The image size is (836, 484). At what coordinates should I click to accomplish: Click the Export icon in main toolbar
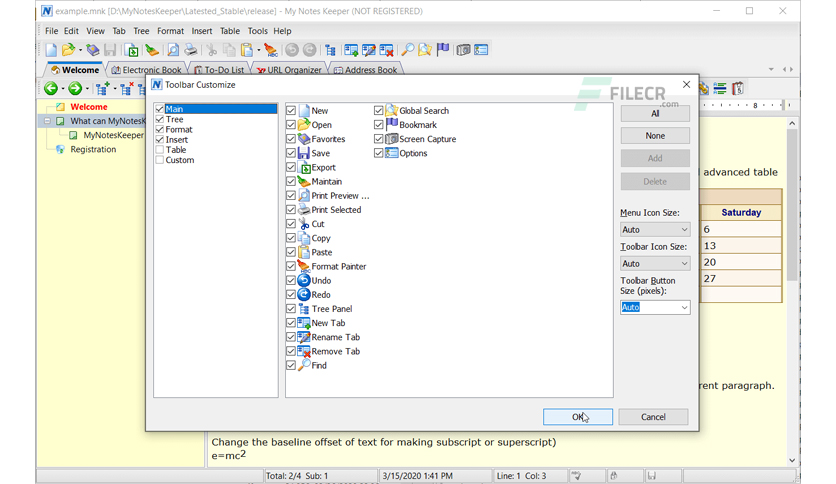click(x=131, y=50)
